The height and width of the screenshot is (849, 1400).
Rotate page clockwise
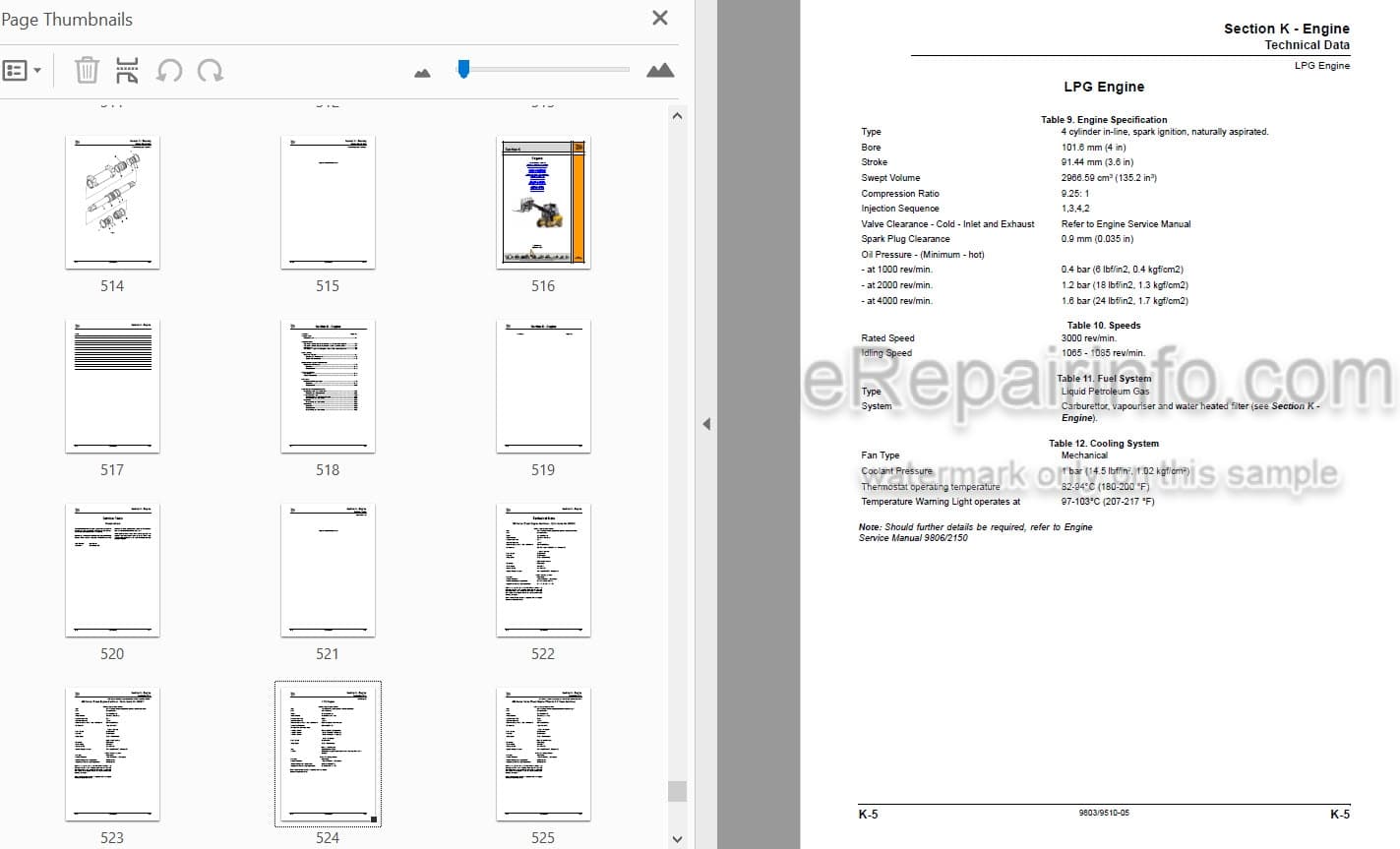(x=211, y=71)
